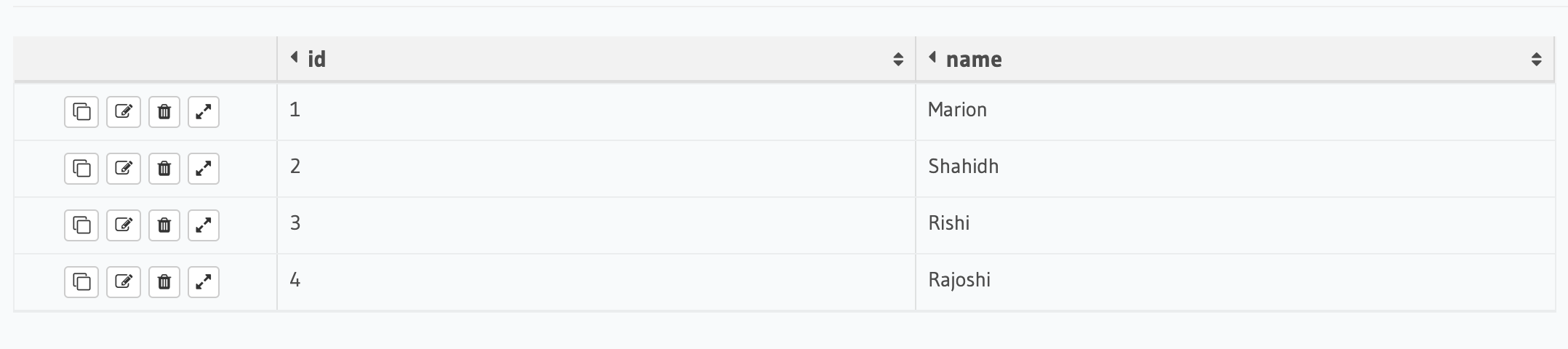Clone the Marion row
Screen dimensions: 1568x349
point(81,112)
